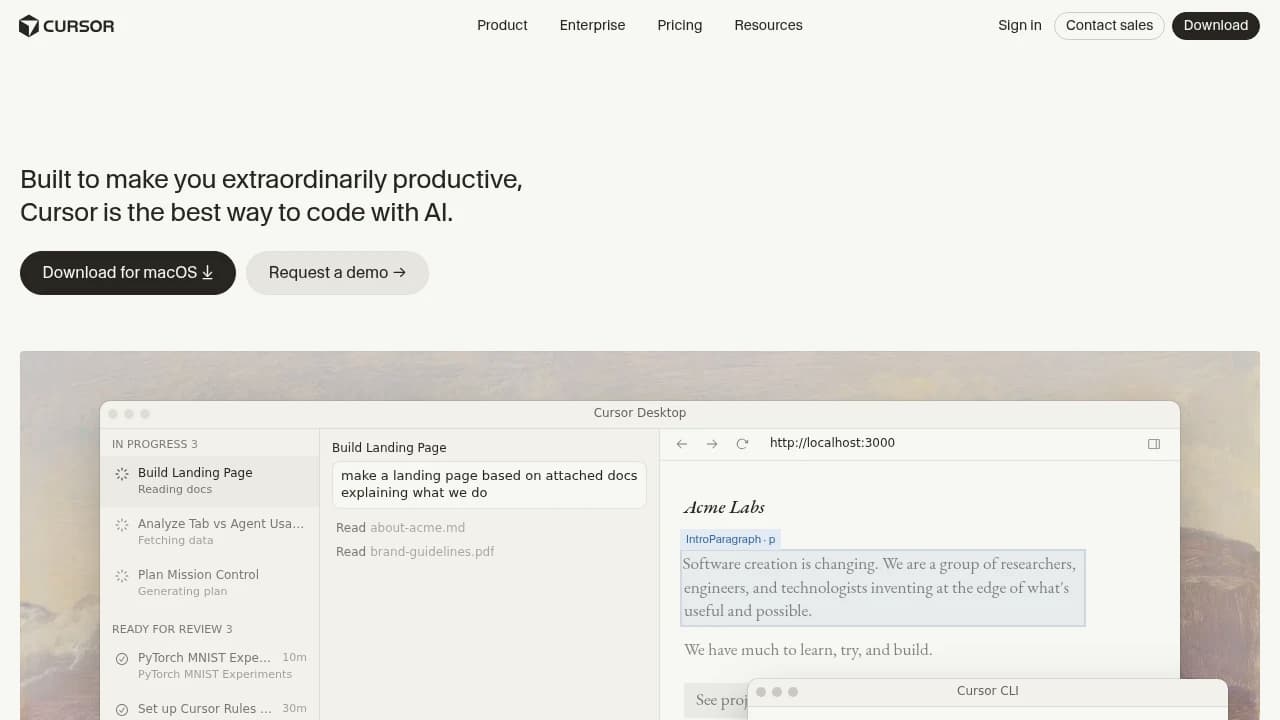Screen dimensions: 1280x720
Task: Click the Cursor logo in header
Action: click(67, 26)
